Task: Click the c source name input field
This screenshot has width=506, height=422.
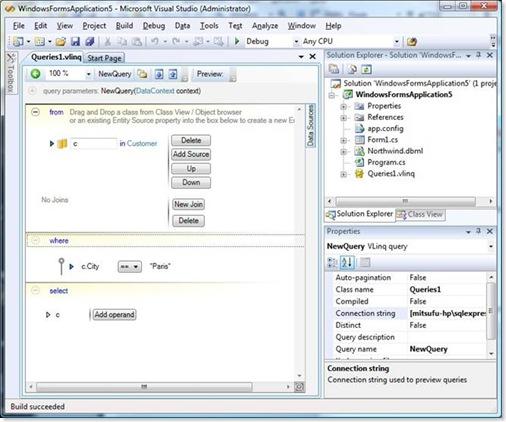Action: [x=94, y=144]
